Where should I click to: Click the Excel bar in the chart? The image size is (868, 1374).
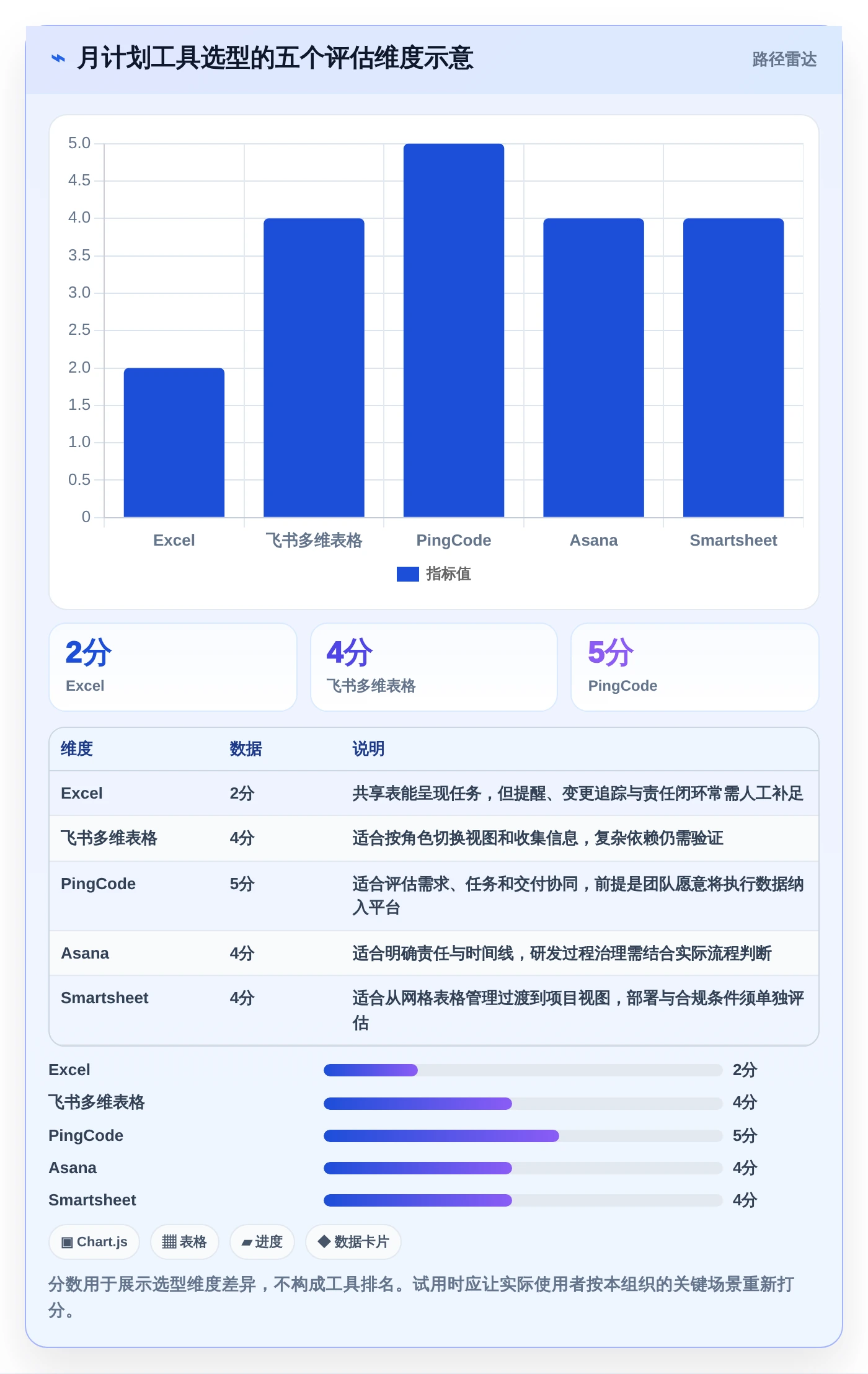[174, 443]
